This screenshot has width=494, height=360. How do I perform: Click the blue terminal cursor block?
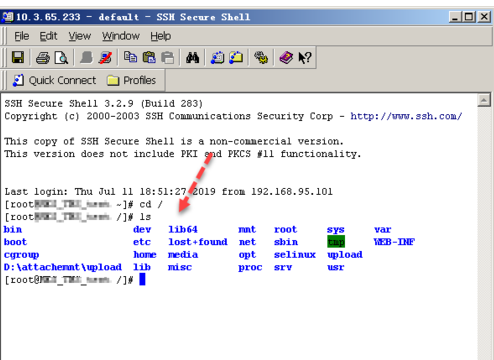[x=142, y=279]
